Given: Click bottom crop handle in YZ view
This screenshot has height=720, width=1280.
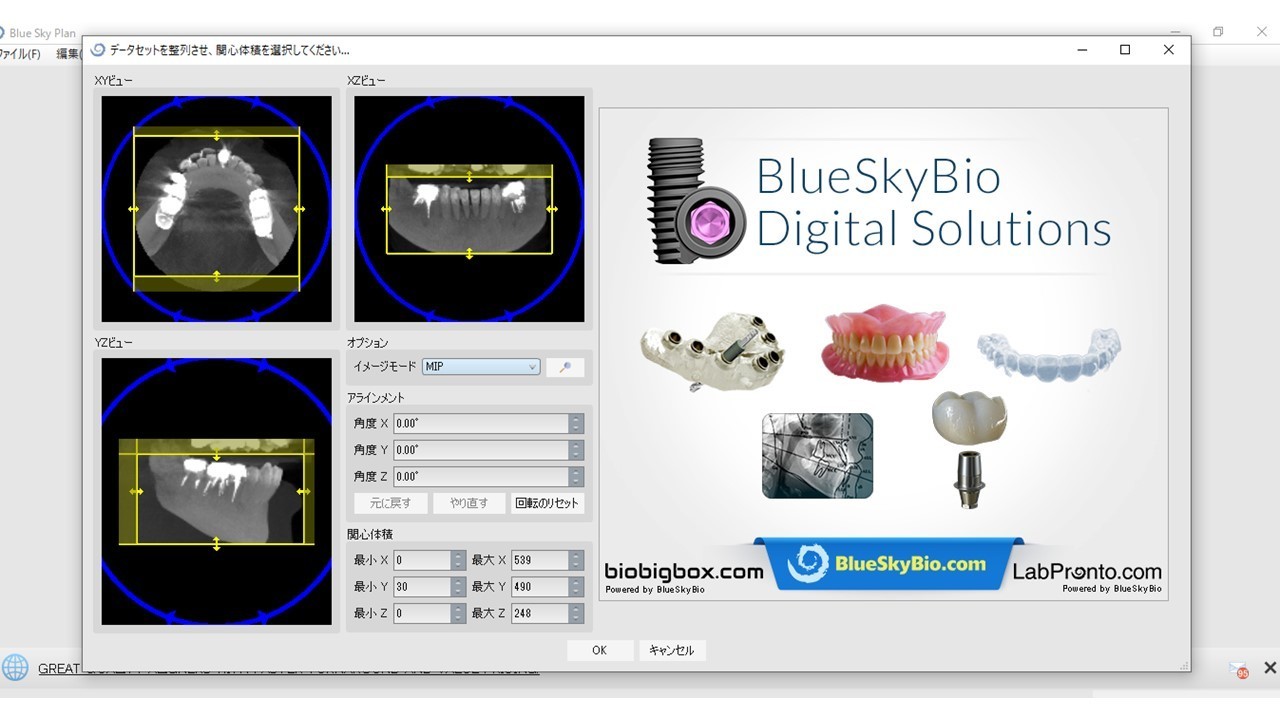Looking at the screenshot, I should tap(217, 544).
